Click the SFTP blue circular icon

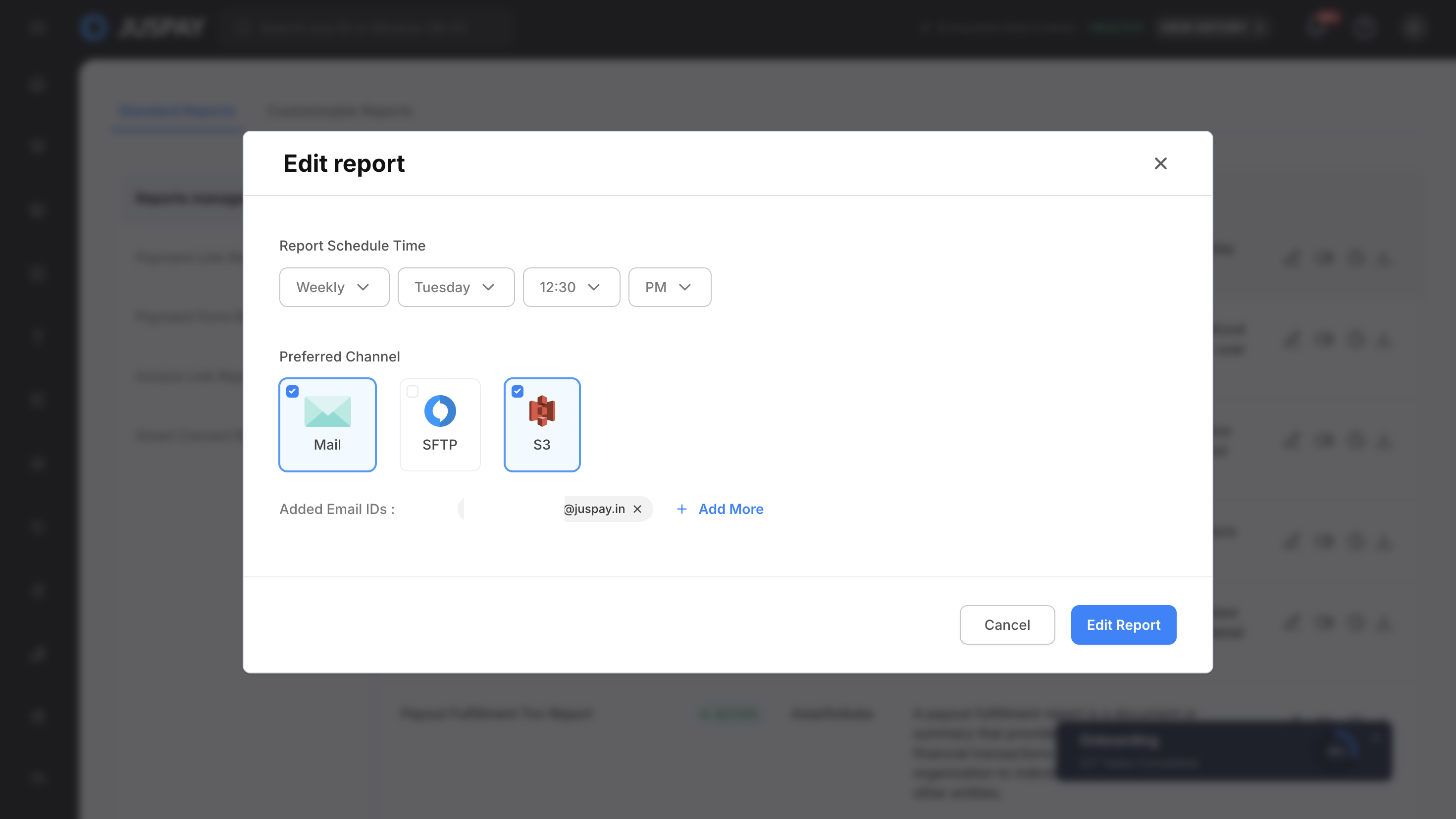click(440, 411)
